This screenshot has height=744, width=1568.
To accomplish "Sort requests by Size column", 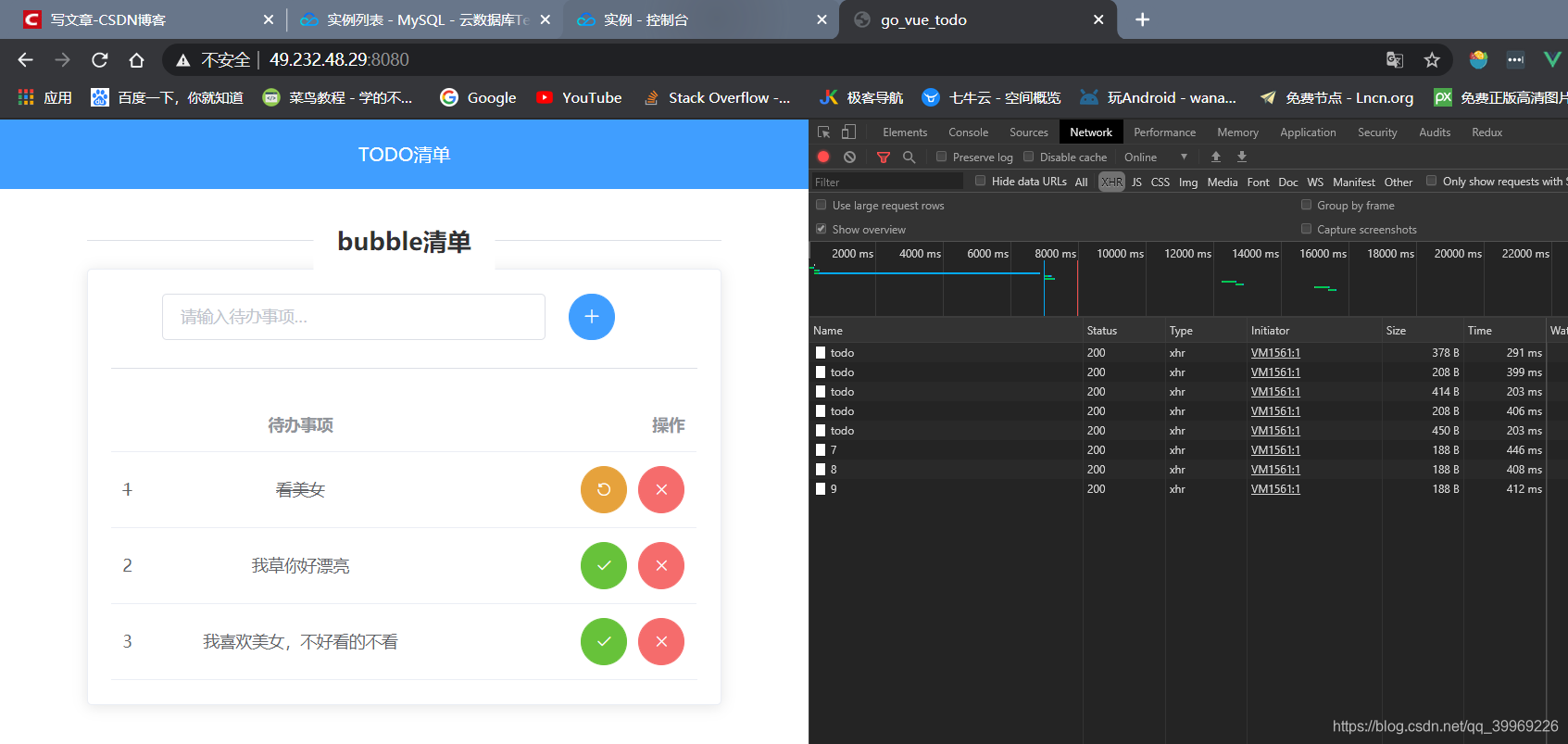I will [x=1423, y=331].
